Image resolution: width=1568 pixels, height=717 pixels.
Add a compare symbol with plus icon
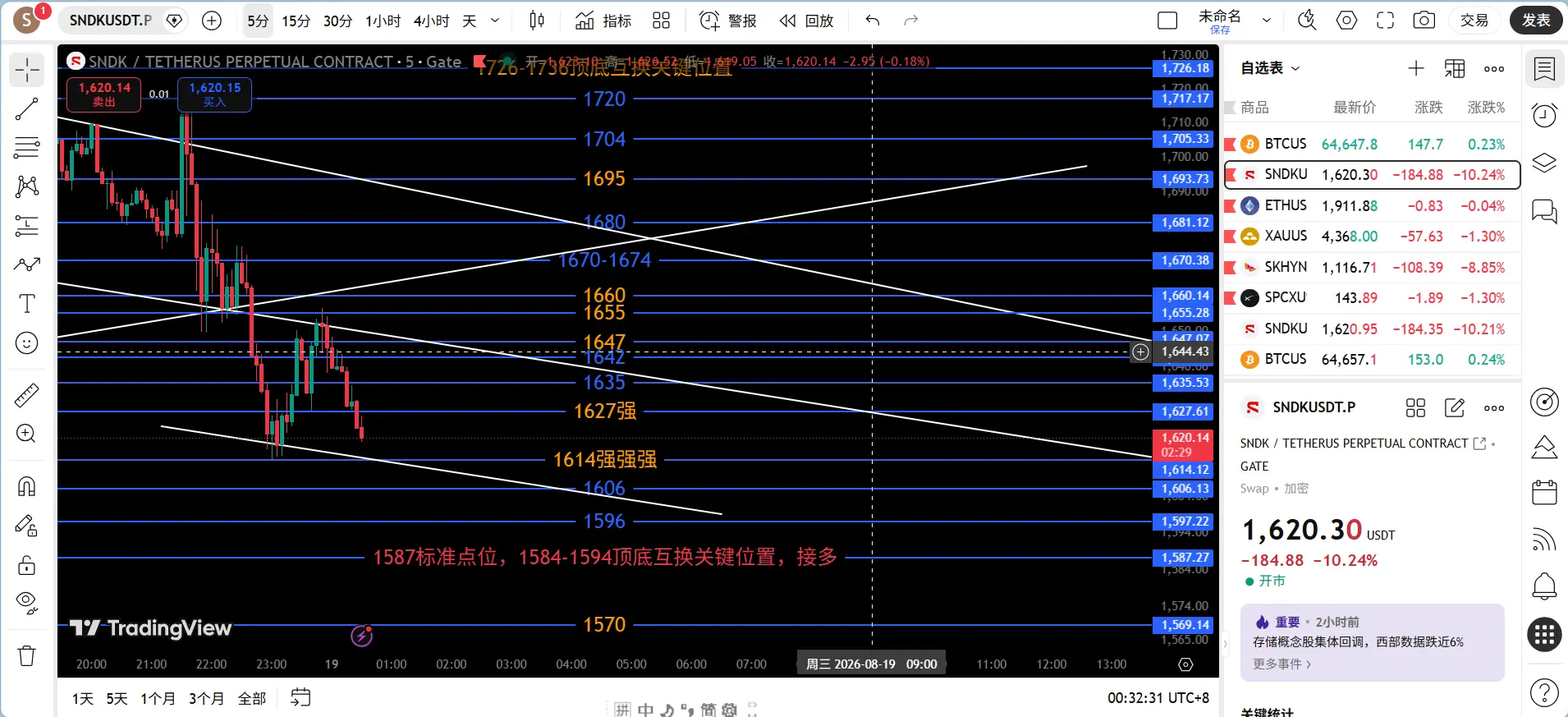pyautogui.click(x=212, y=21)
